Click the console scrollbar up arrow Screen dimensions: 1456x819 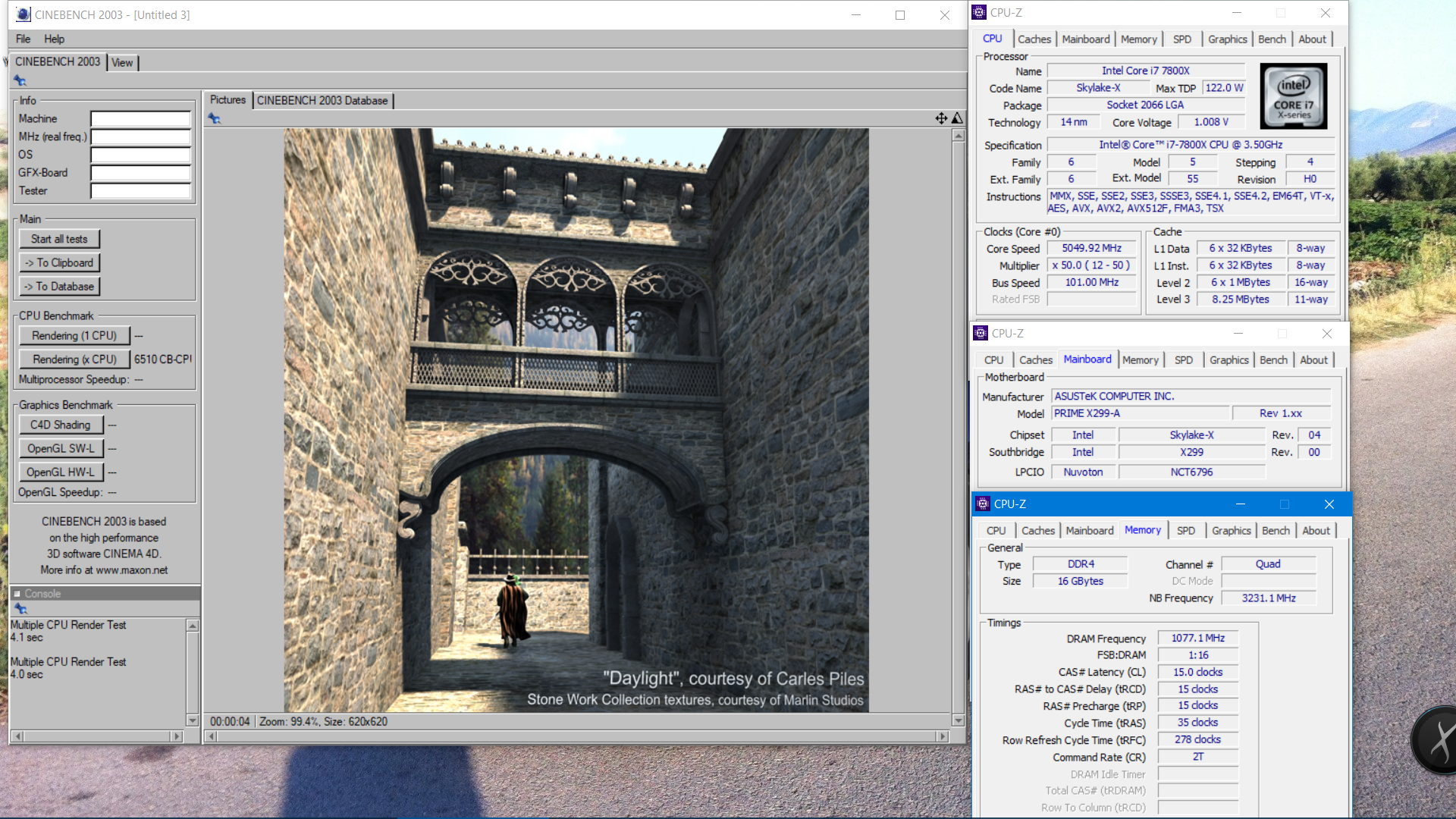click(193, 626)
